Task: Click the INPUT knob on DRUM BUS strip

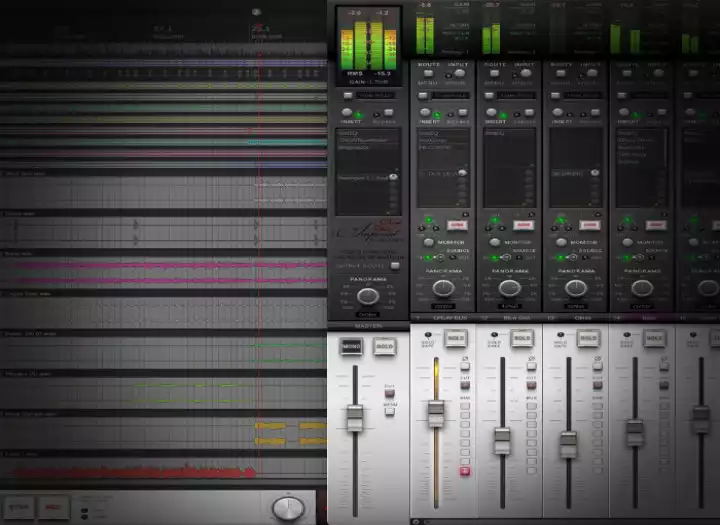Action: 459,73
